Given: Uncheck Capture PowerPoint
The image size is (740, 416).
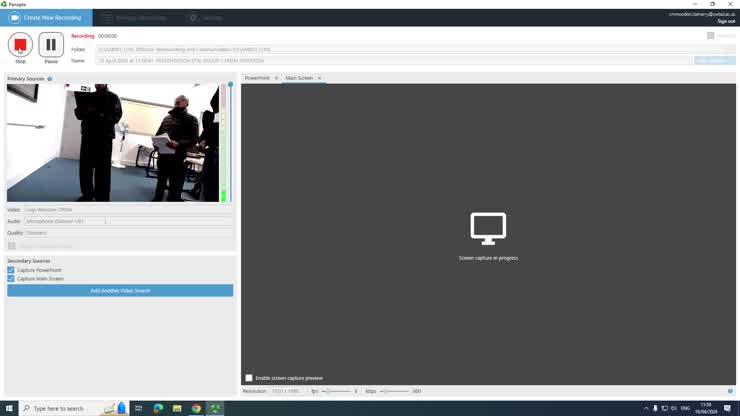Looking at the screenshot, I should coord(11,270).
